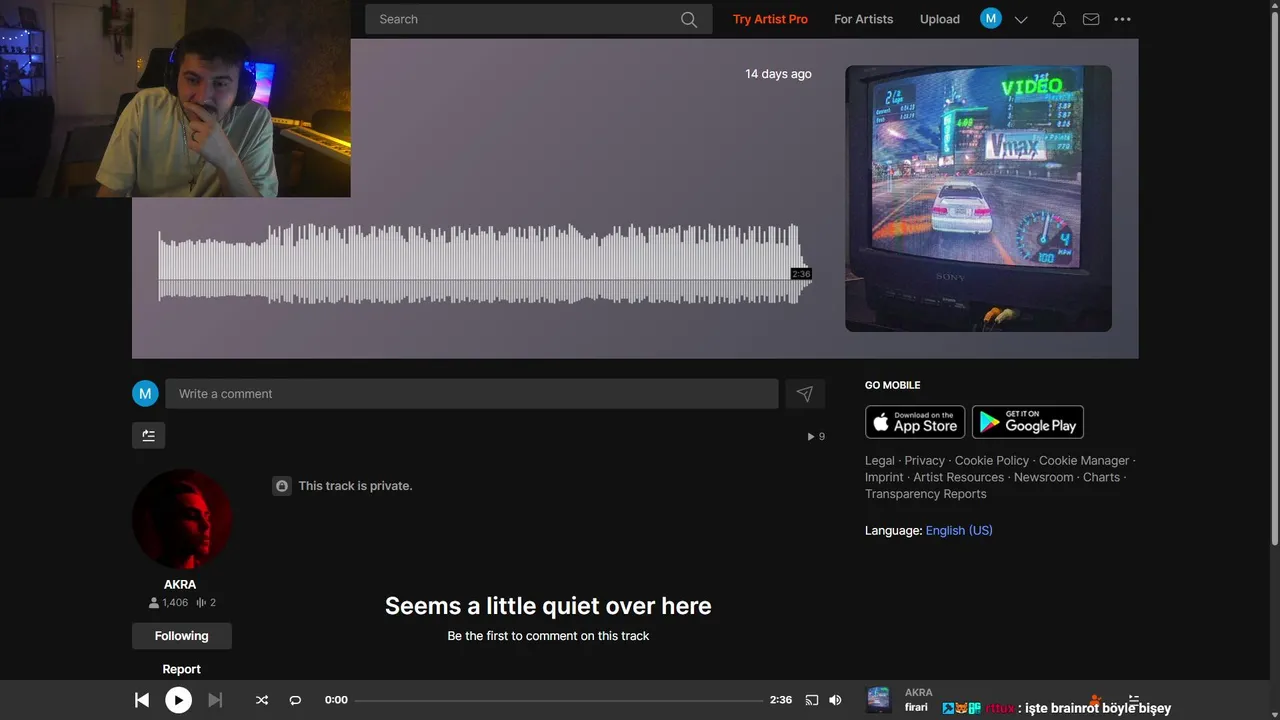Click AKRA artist avatar
This screenshot has width=1280, height=720.
click(182, 520)
